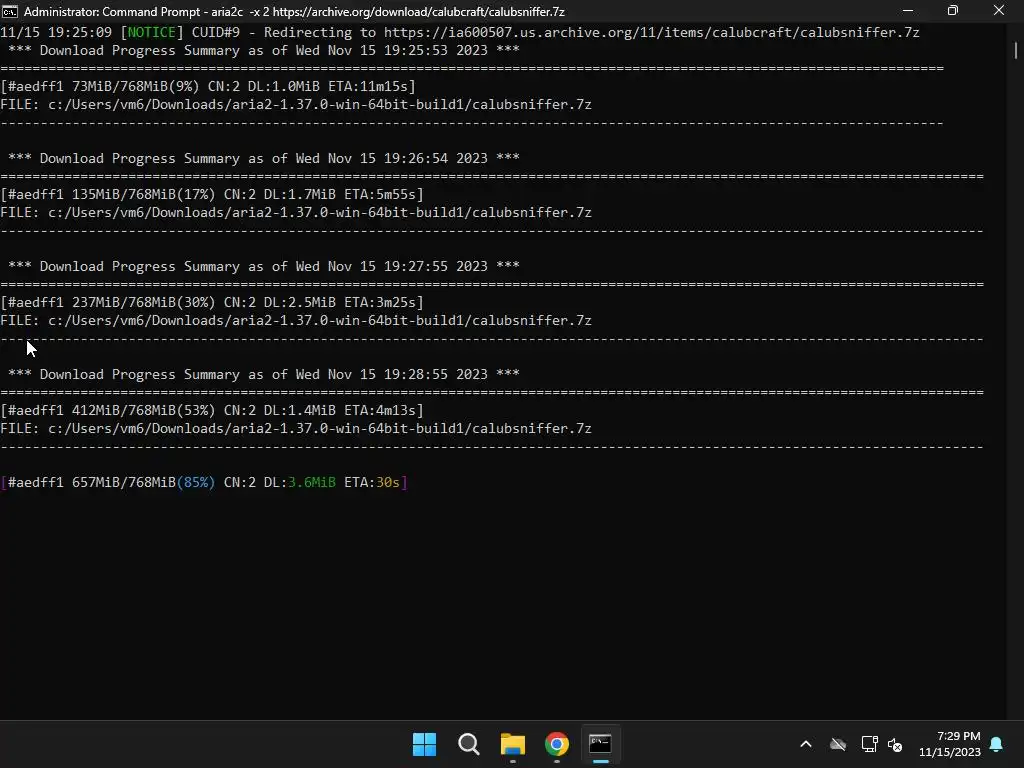Open File Explorer from taskbar
This screenshot has width=1024, height=768.
pos(513,744)
